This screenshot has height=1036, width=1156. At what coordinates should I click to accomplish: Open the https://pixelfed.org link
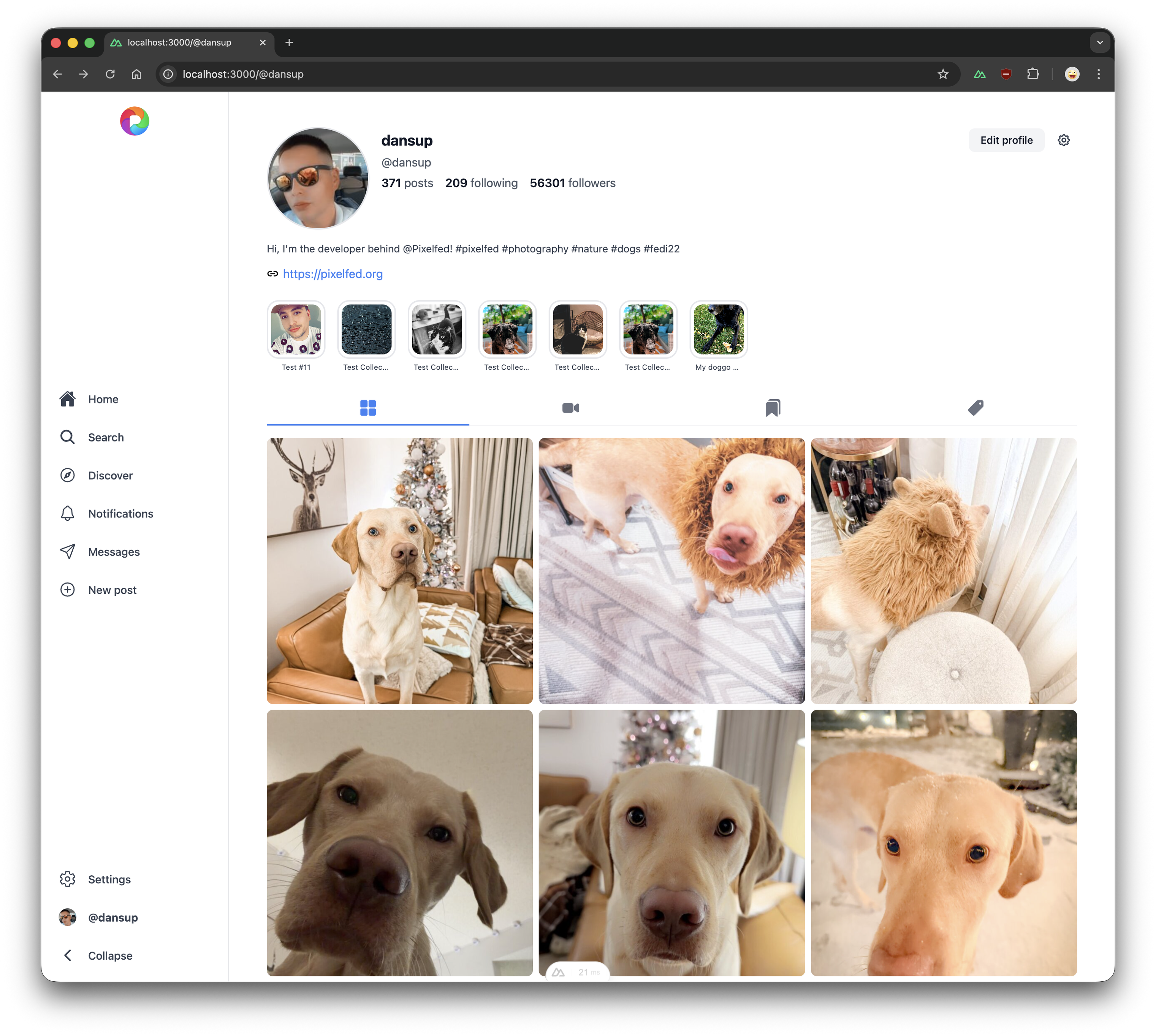333,274
